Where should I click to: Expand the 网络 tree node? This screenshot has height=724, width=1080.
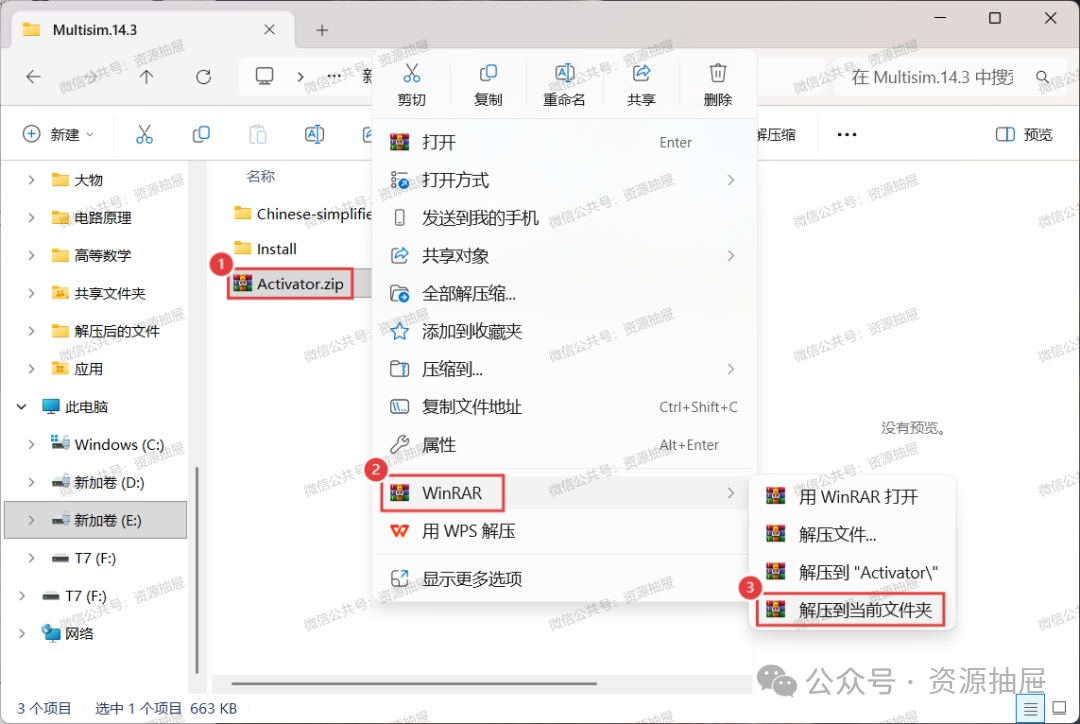pyautogui.click(x=21, y=633)
